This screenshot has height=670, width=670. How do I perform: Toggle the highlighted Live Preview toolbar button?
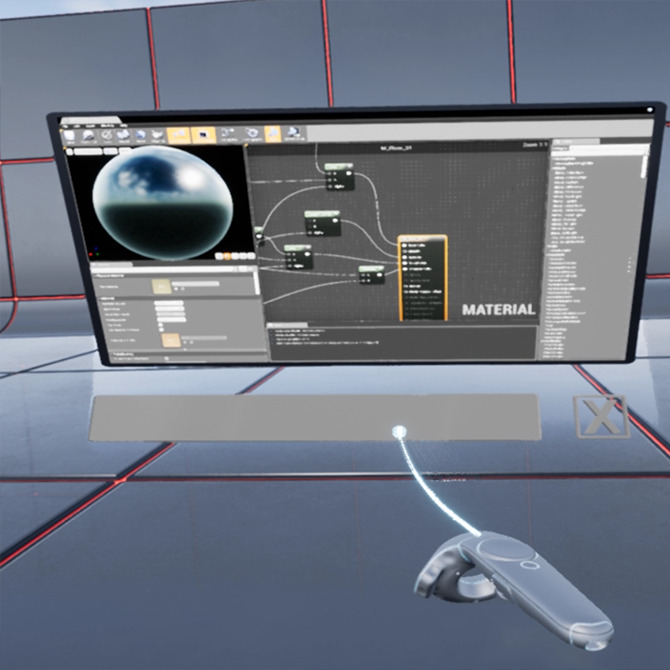(x=203, y=135)
